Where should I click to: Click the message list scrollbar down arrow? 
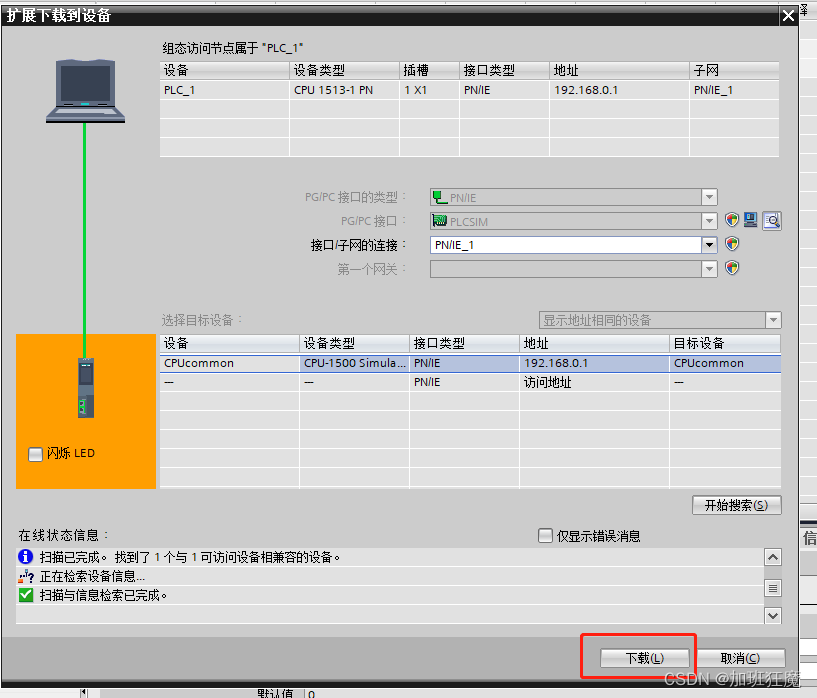773,616
